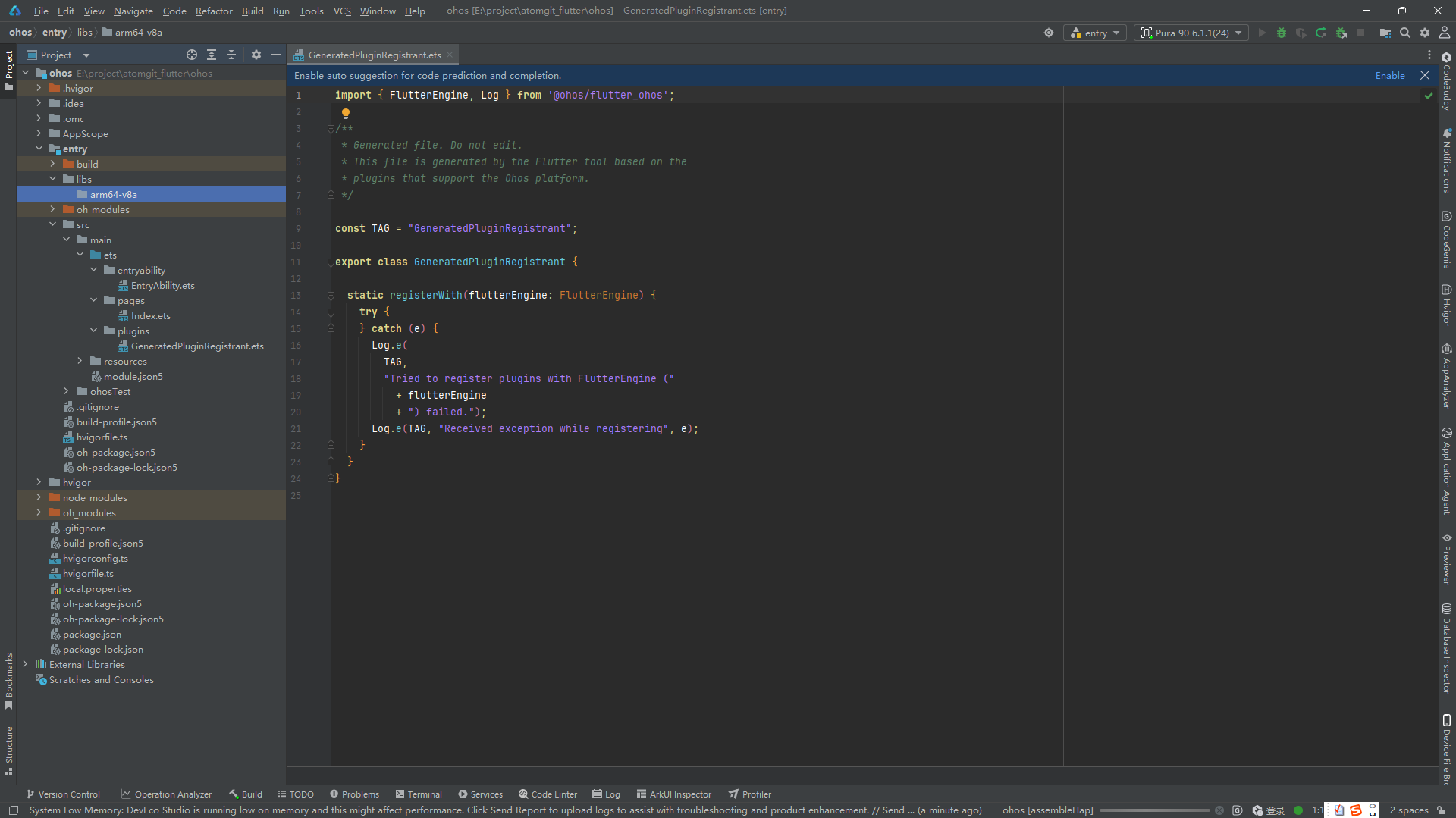Click Expand All icon in Project panel
This screenshot has height=818, width=1456.
tap(212, 55)
